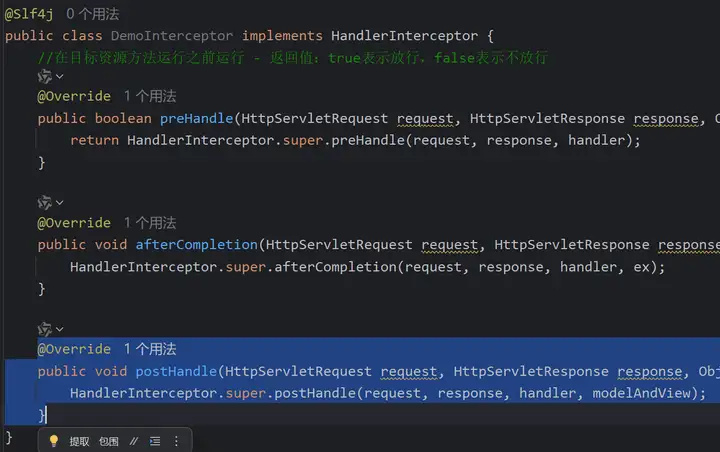
Task: Click the AI icon above afterCompletion method
Action: tap(45, 202)
